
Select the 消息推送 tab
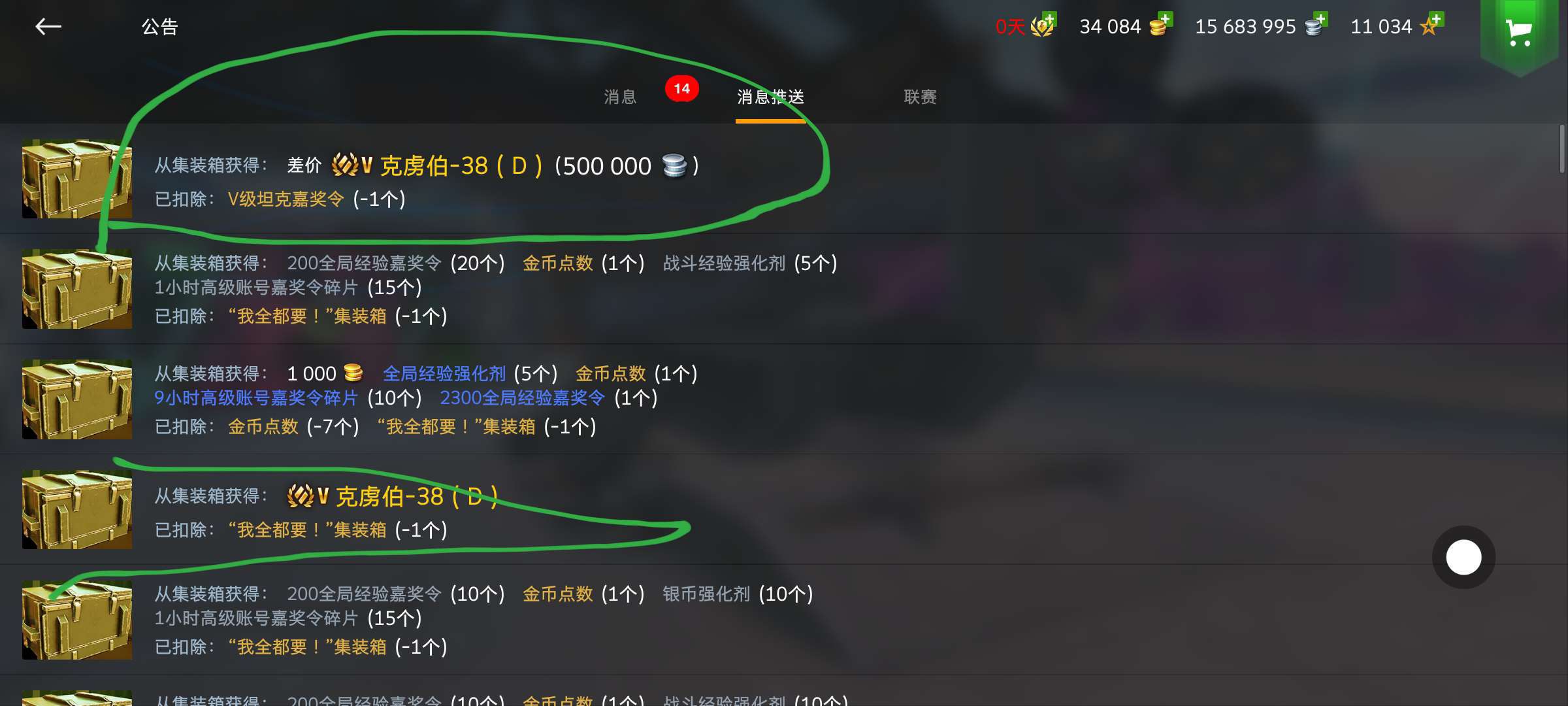click(x=770, y=97)
